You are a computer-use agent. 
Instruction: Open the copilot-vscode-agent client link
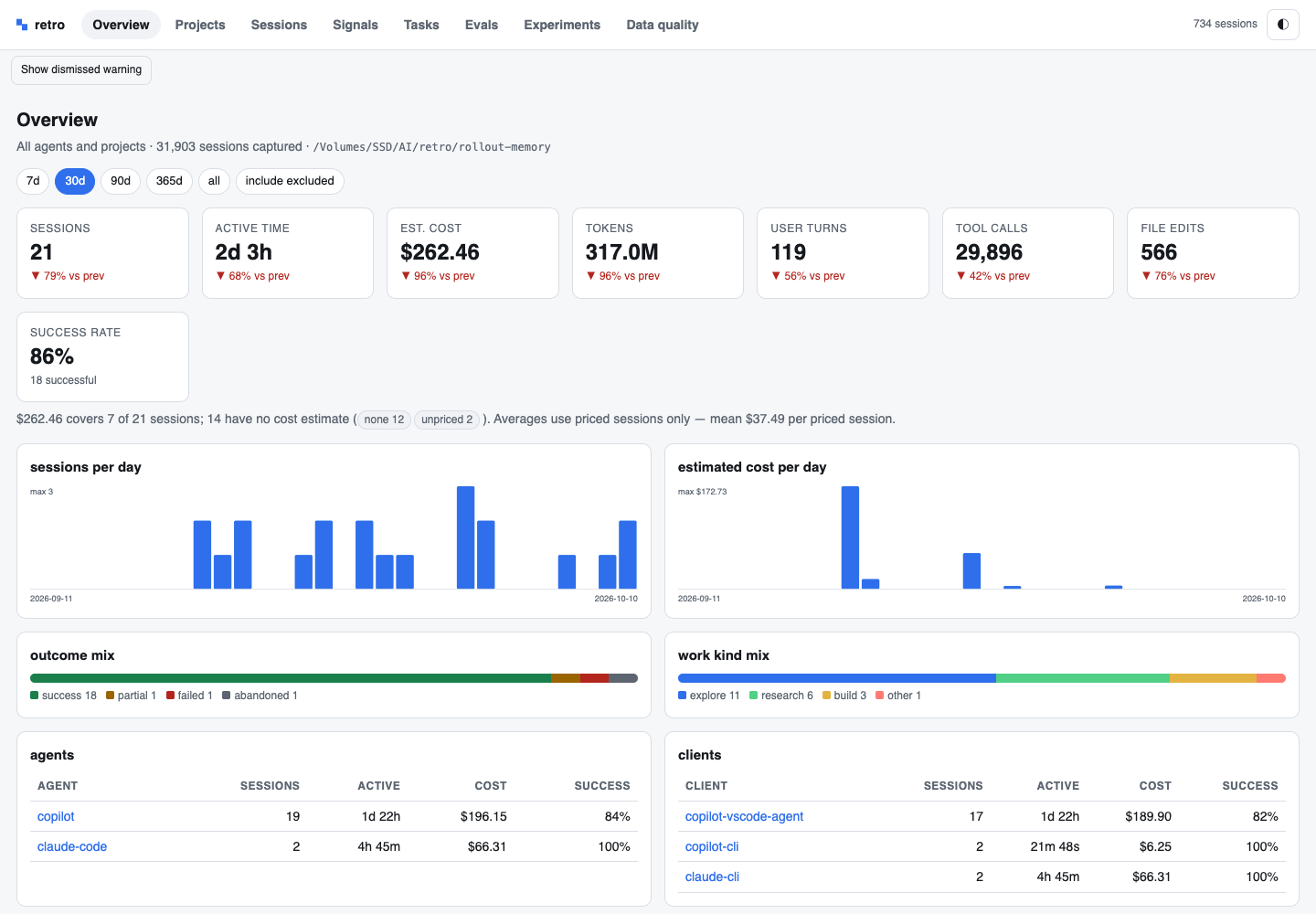[x=744, y=816]
